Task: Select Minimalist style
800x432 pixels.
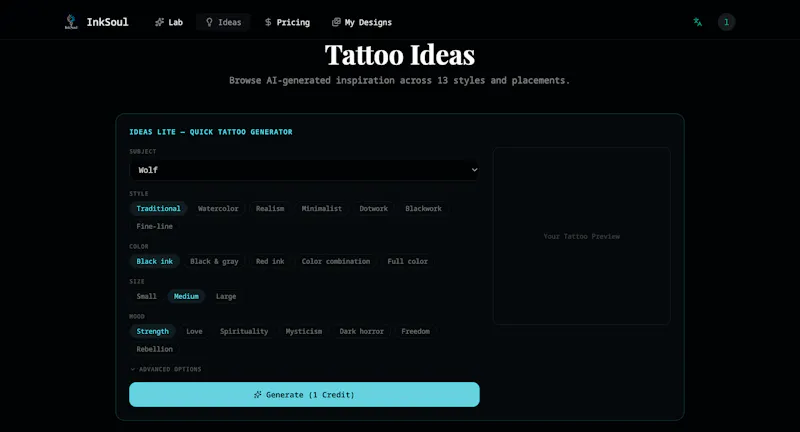Action: pyautogui.click(x=321, y=209)
